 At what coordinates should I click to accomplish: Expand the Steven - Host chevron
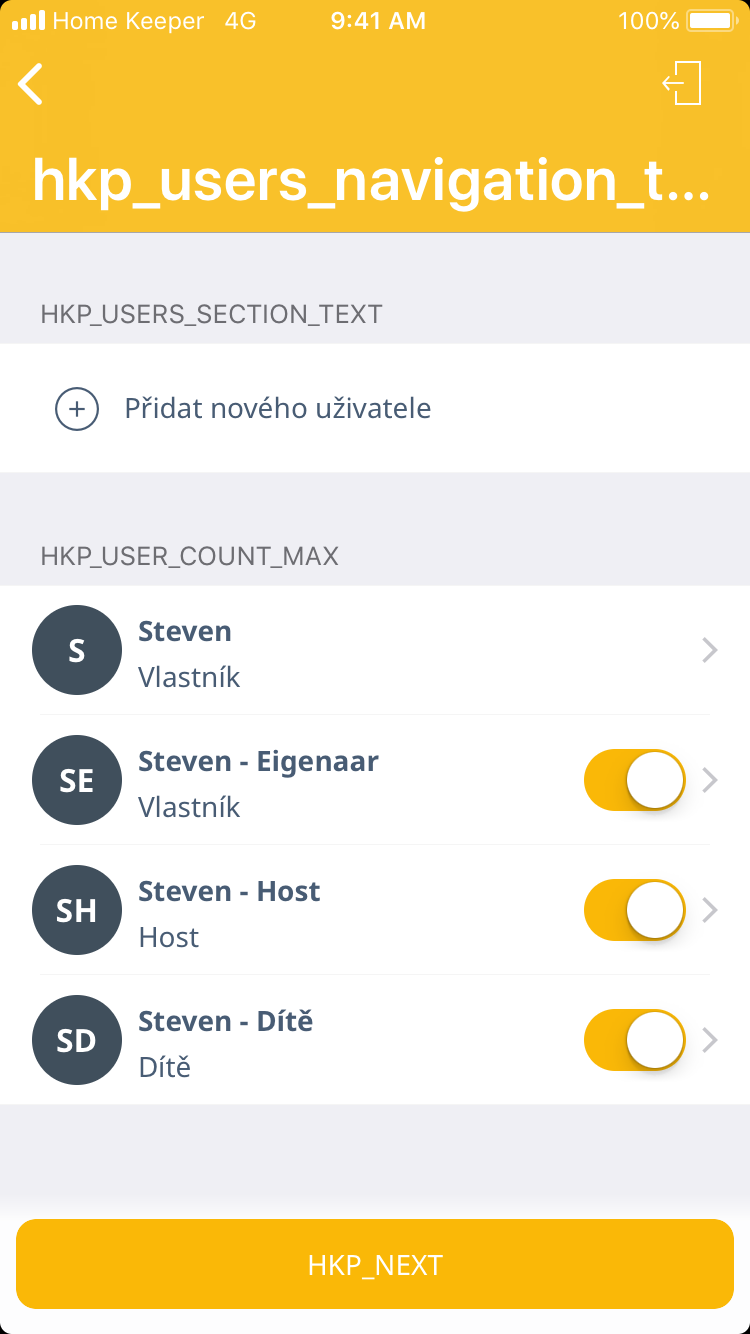(710, 910)
